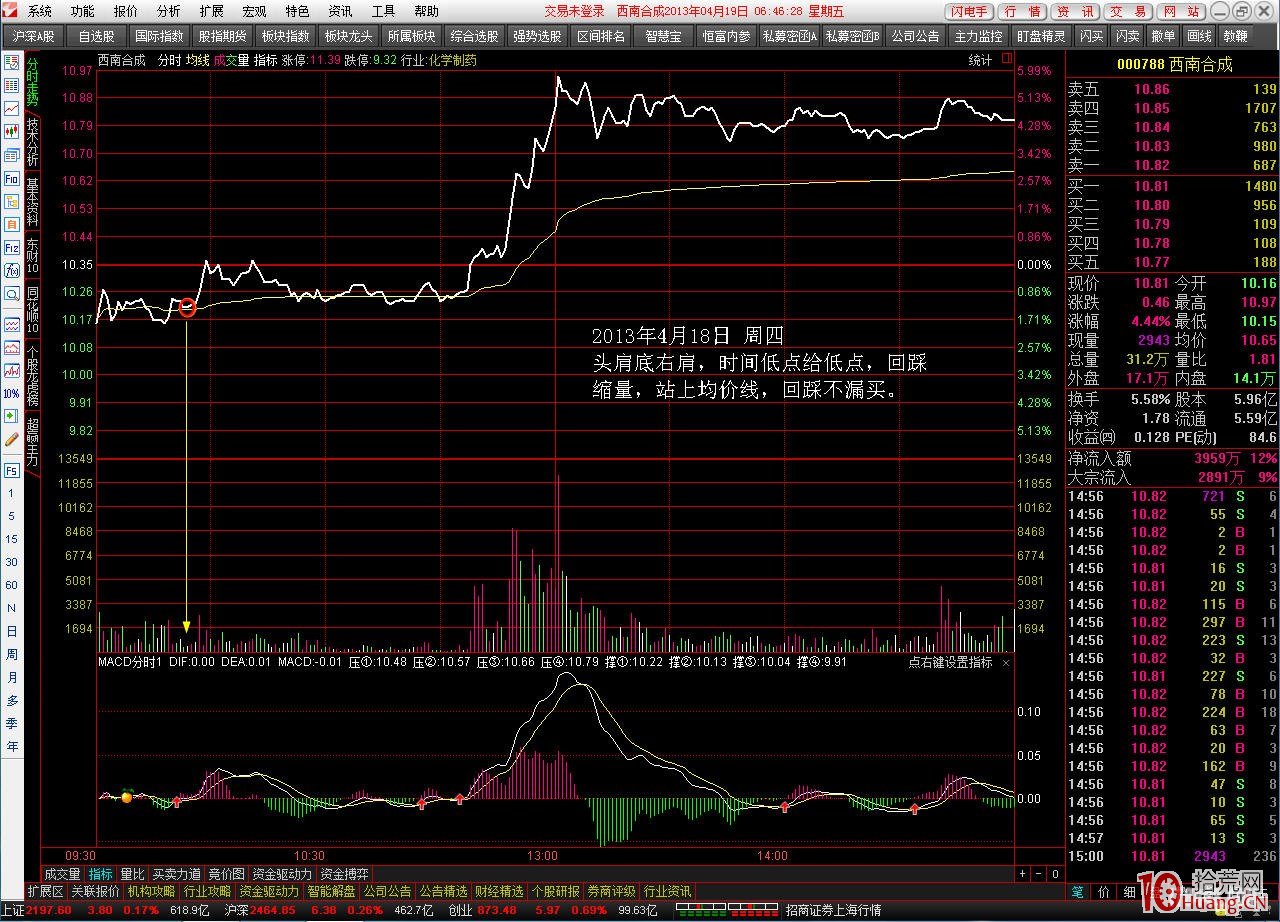Viewport: 1280px width, 922px height.
Task: Click the 统计 button above the chart
Action: 980,60
